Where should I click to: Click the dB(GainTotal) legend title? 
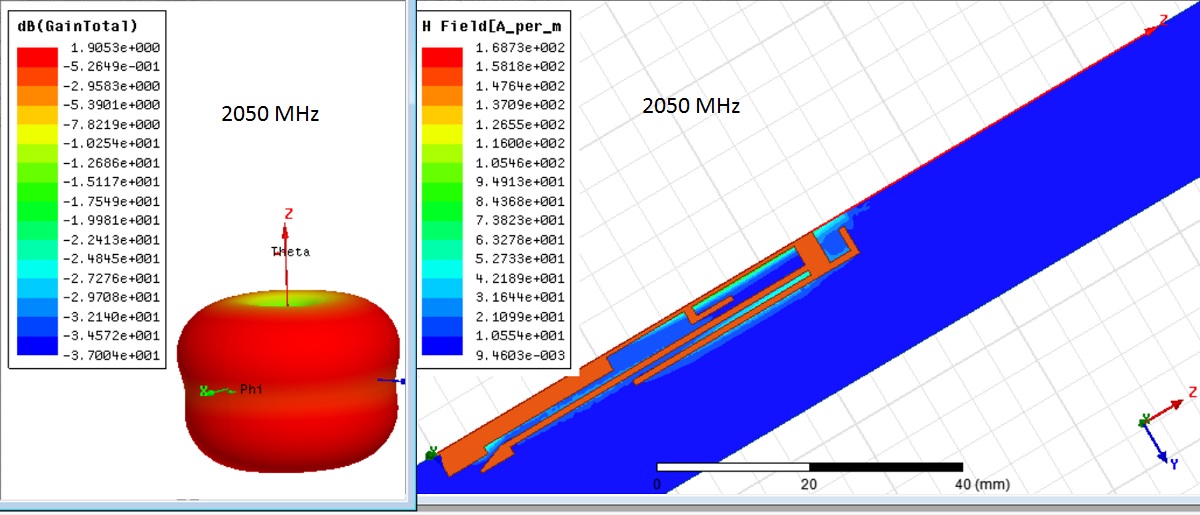pos(78,27)
